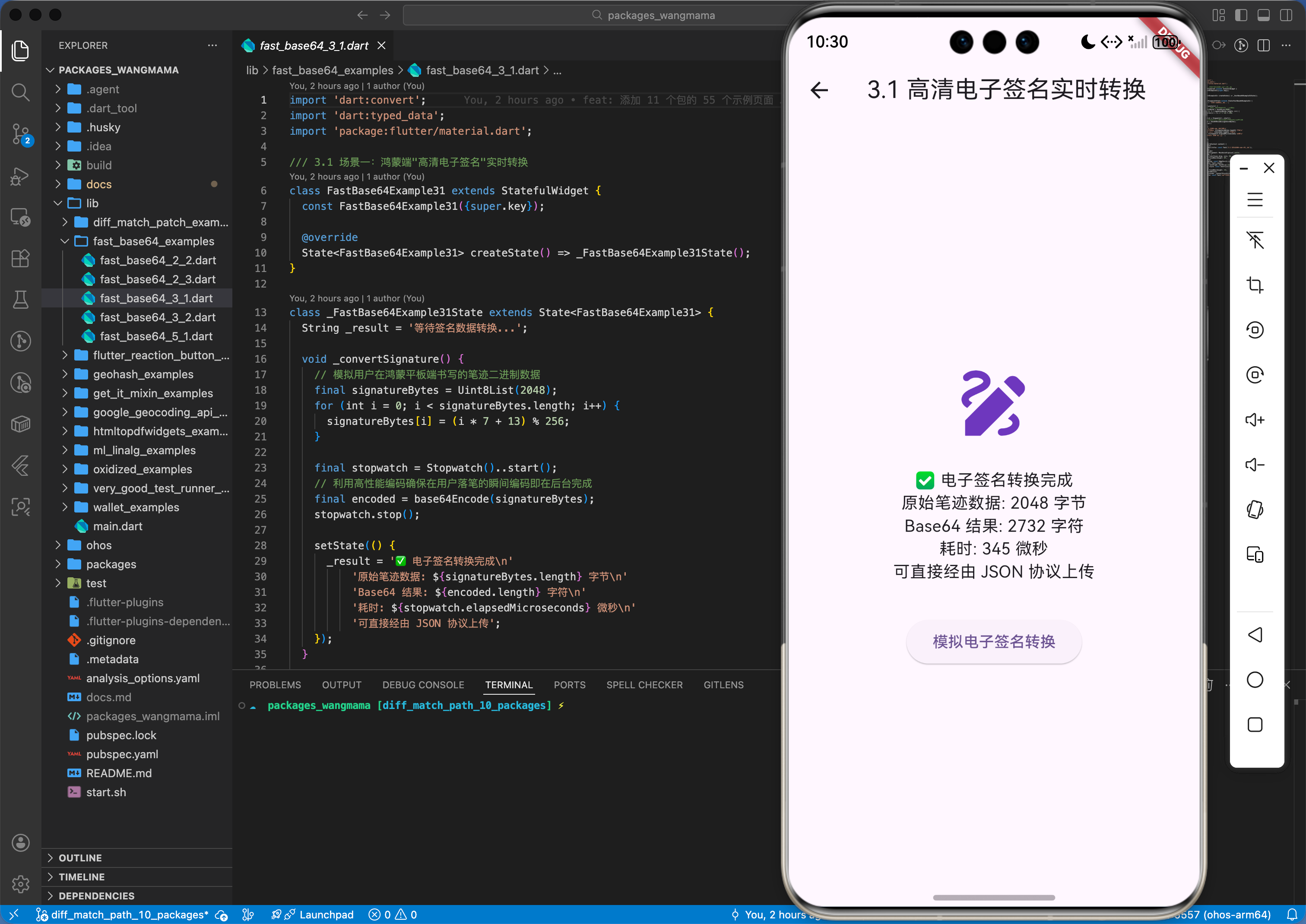Select main.dart in the explorer
The image size is (1306, 924).
pyautogui.click(x=119, y=526)
